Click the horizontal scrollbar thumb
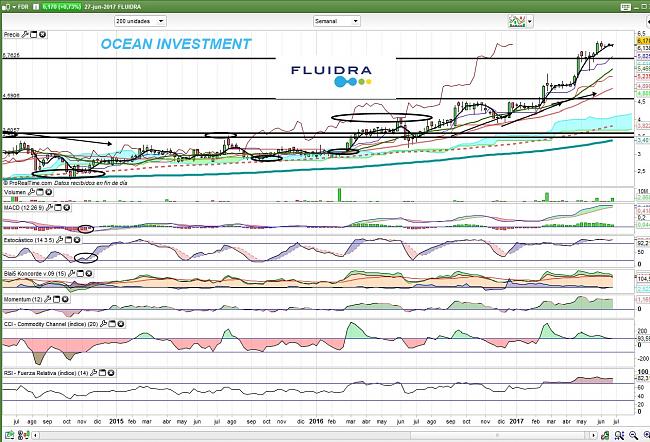Viewport: 650px width, 442px height. click(x=497, y=435)
